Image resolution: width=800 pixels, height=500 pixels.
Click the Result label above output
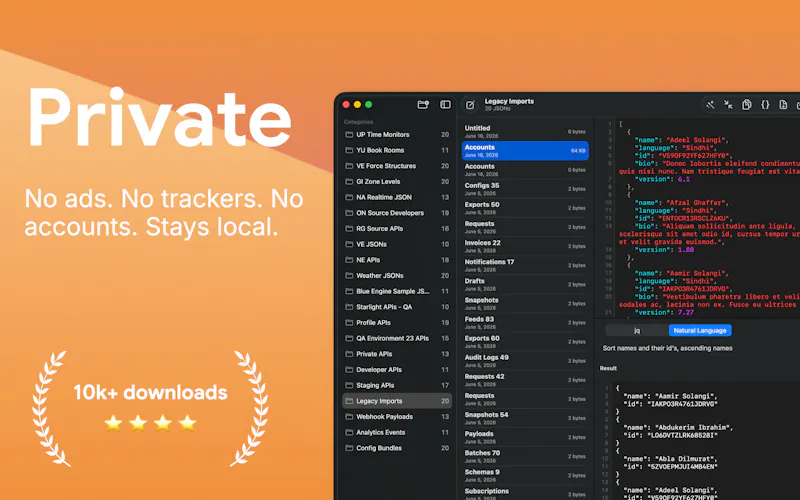608,368
